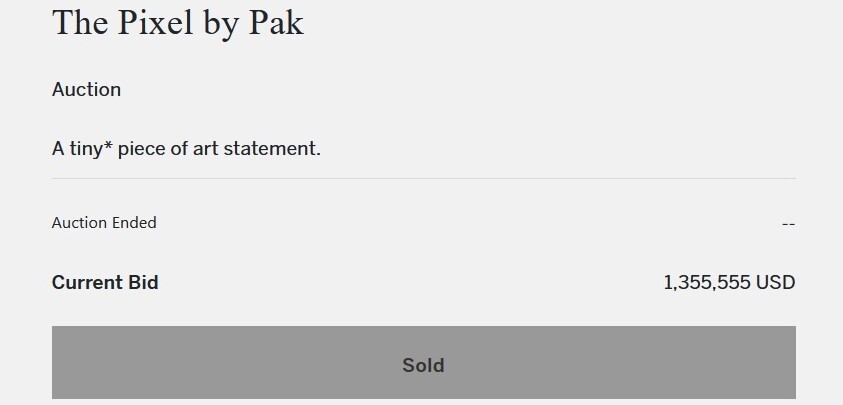Viewport: 843px width, 405px height.
Task: Click the 1,355,555 bid amount
Action: [x=707, y=283]
